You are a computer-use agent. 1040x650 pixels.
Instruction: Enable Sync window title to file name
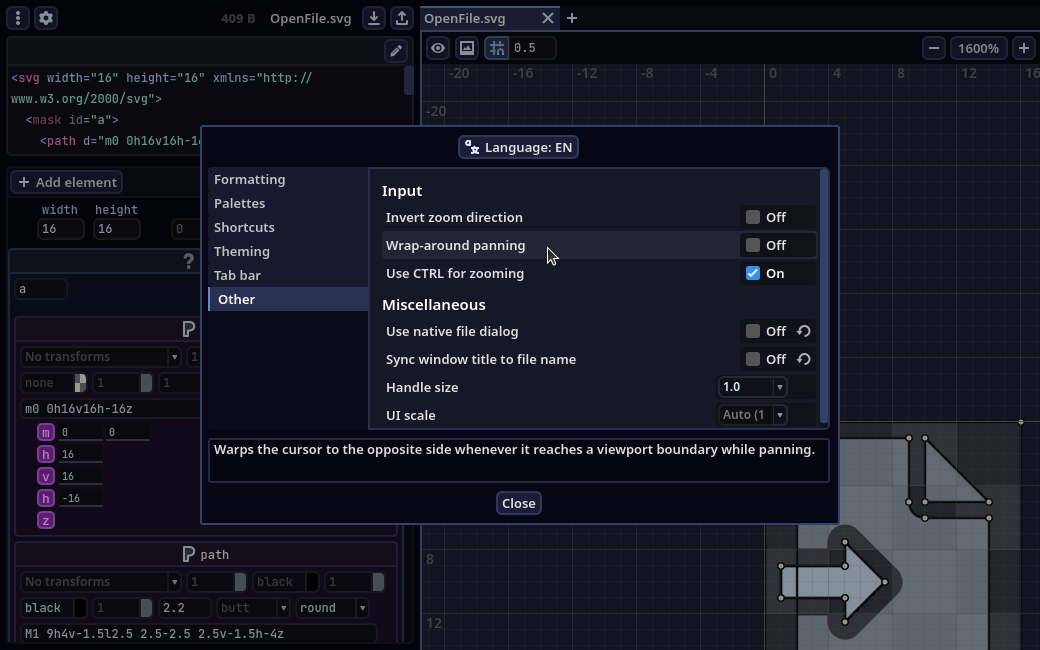click(x=753, y=359)
